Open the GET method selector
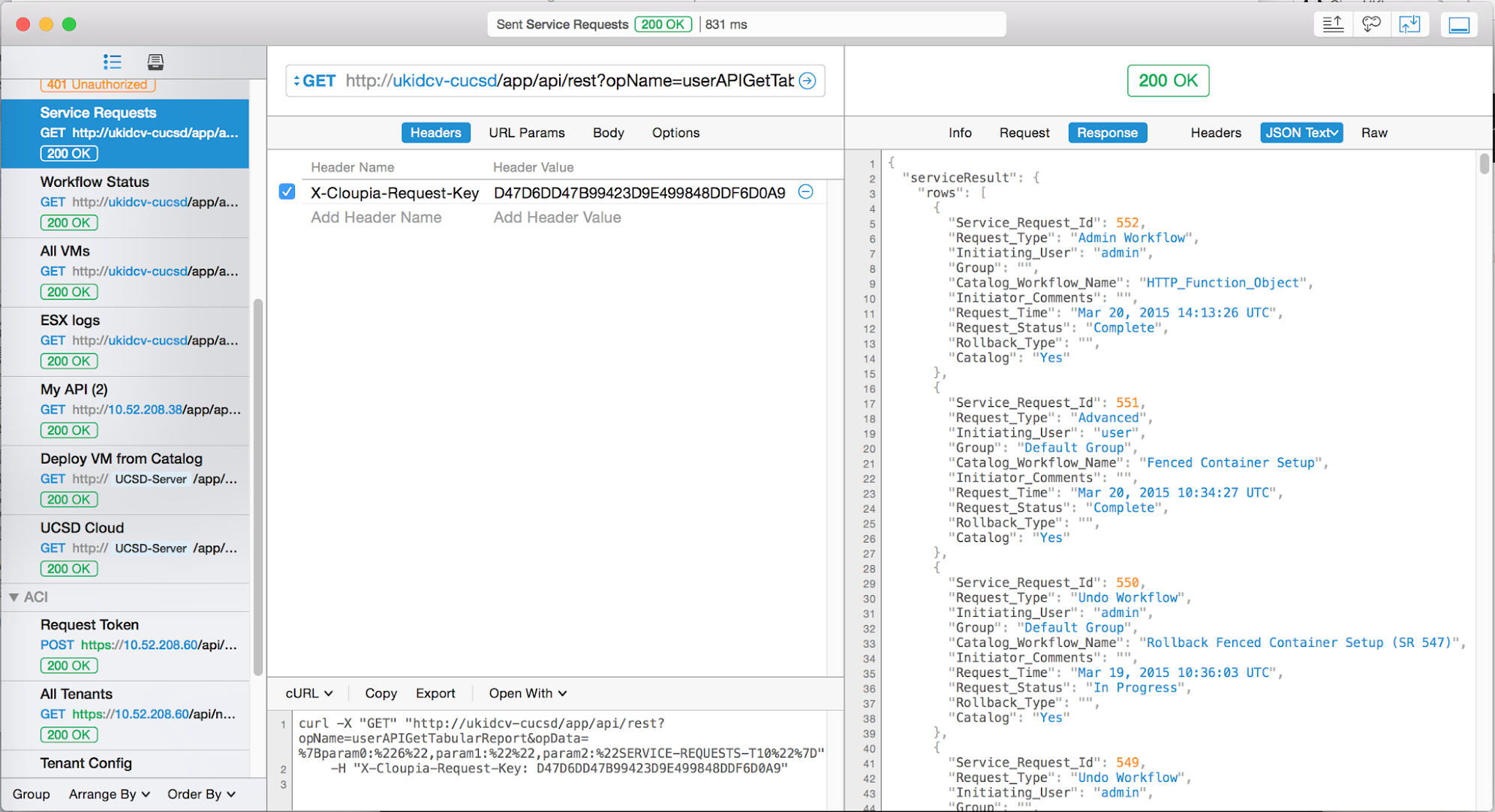The image size is (1495, 812). (x=315, y=81)
